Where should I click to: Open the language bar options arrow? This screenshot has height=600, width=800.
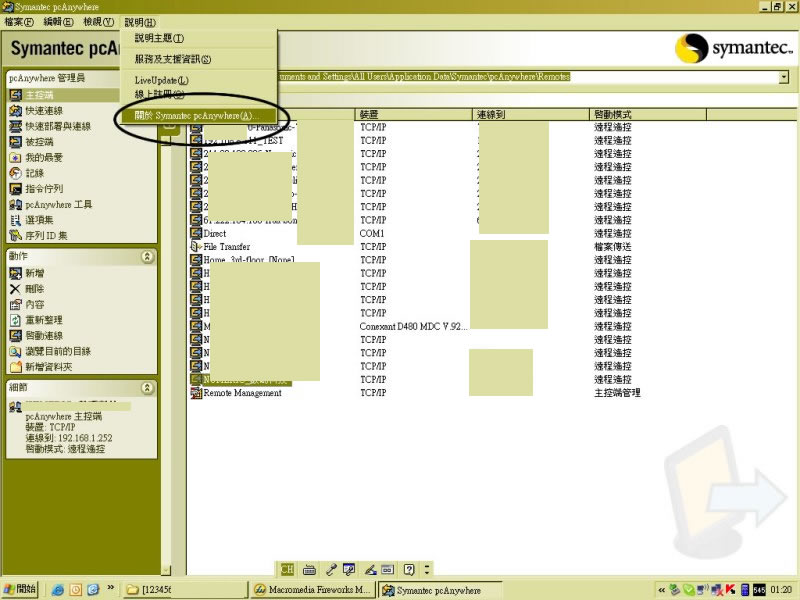(x=427, y=569)
